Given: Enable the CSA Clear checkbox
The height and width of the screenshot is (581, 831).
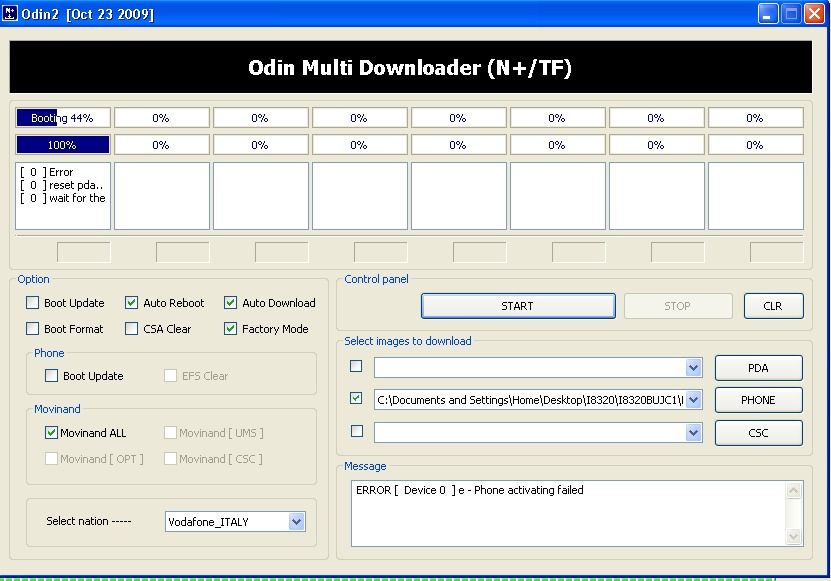Looking at the screenshot, I should [131, 329].
